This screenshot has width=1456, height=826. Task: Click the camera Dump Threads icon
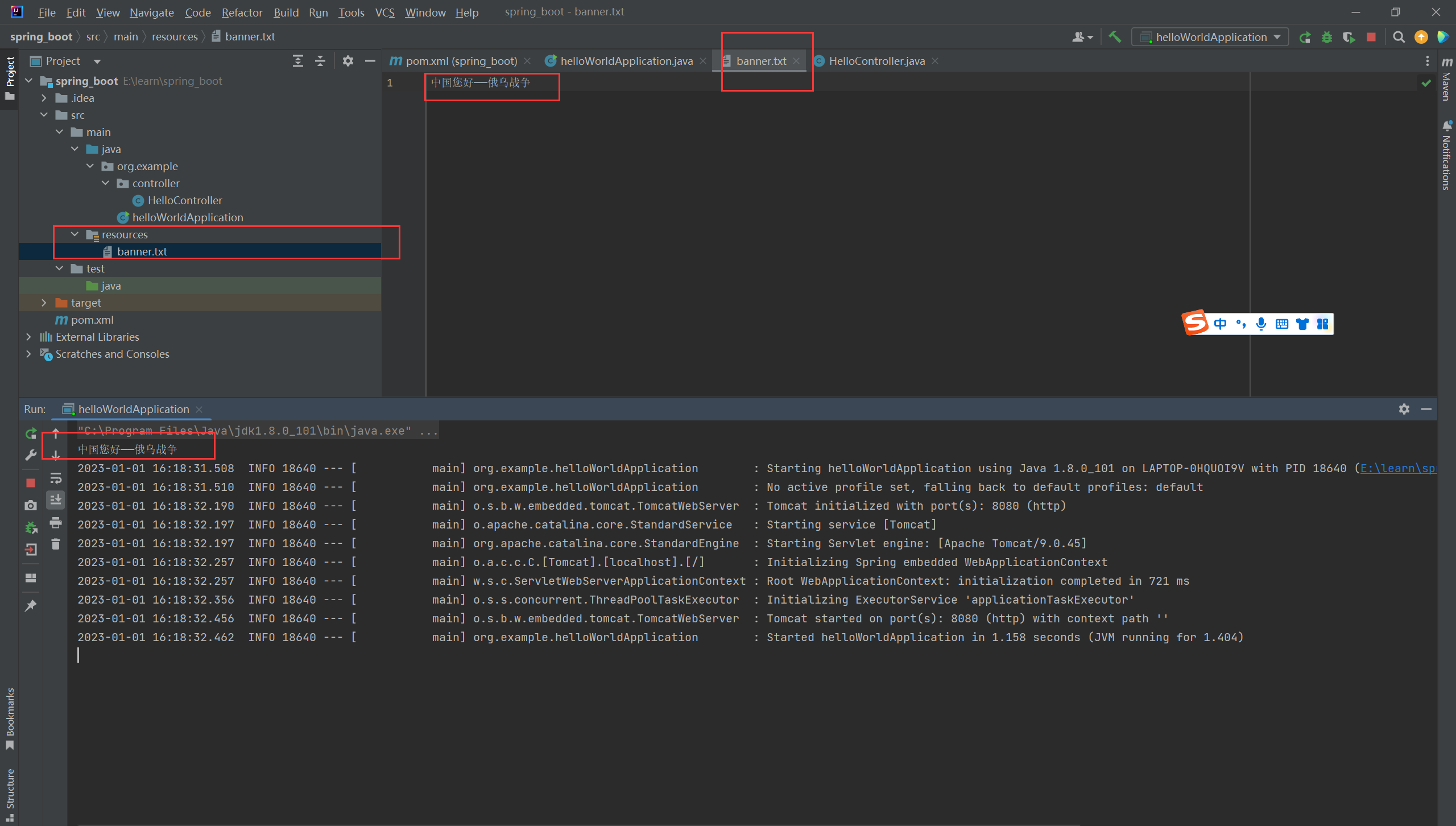click(31, 505)
